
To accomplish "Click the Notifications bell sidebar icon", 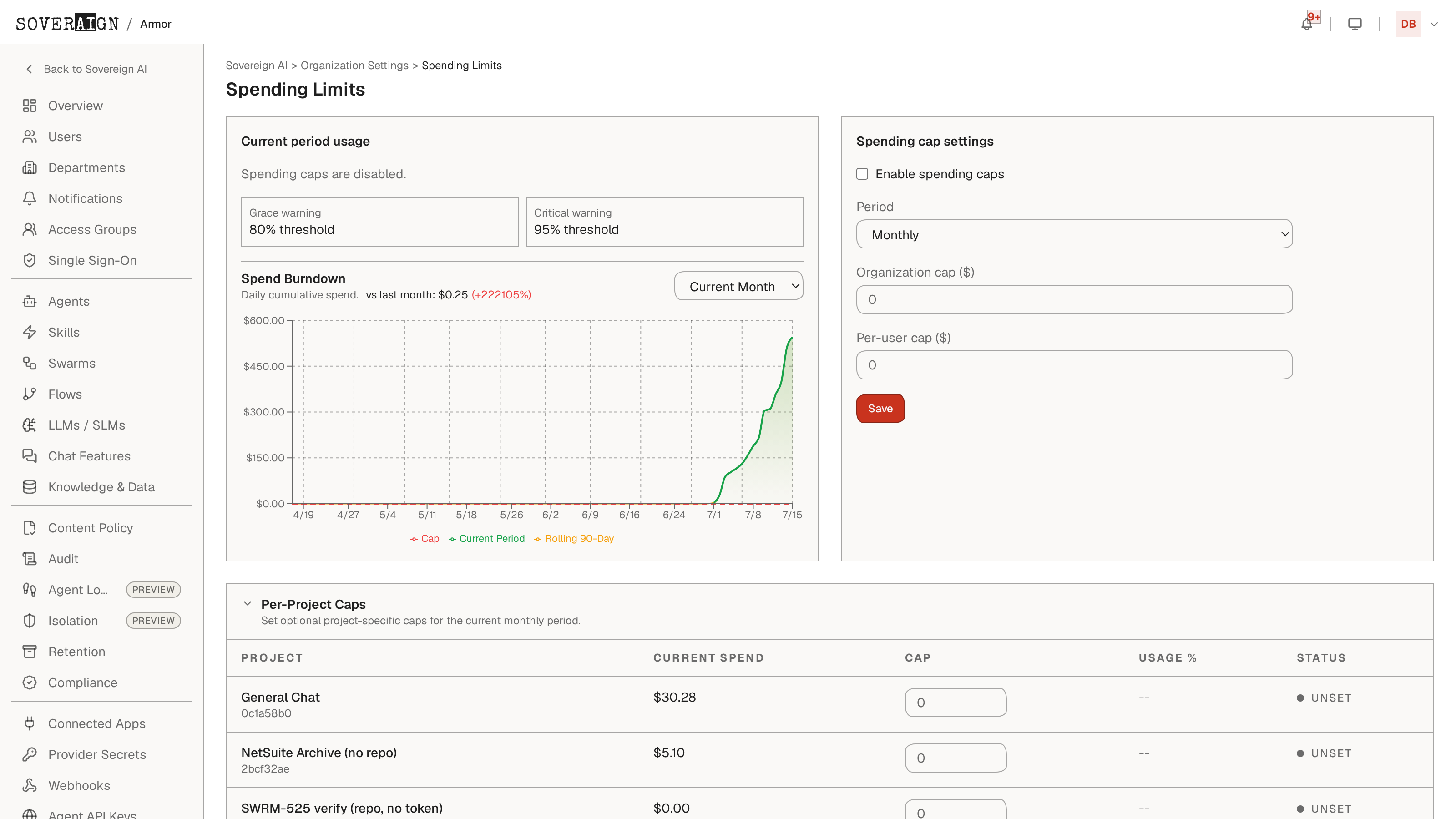I will tap(30, 198).
